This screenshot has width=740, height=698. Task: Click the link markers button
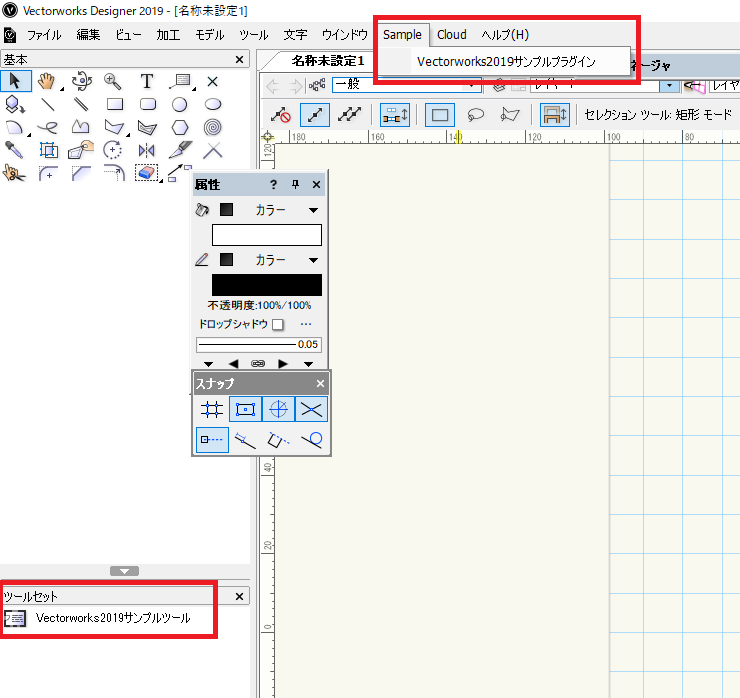[x=258, y=364]
